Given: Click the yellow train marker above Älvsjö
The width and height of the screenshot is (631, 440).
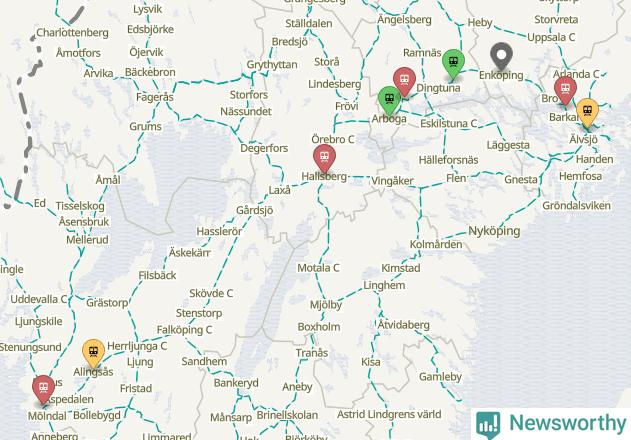Looking at the screenshot, I should click(x=588, y=112).
